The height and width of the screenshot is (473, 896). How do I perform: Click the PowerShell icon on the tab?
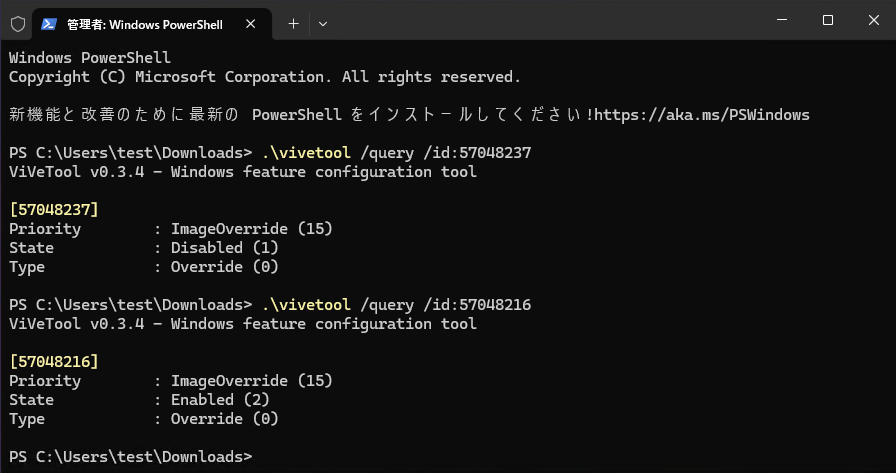click(x=49, y=24)
